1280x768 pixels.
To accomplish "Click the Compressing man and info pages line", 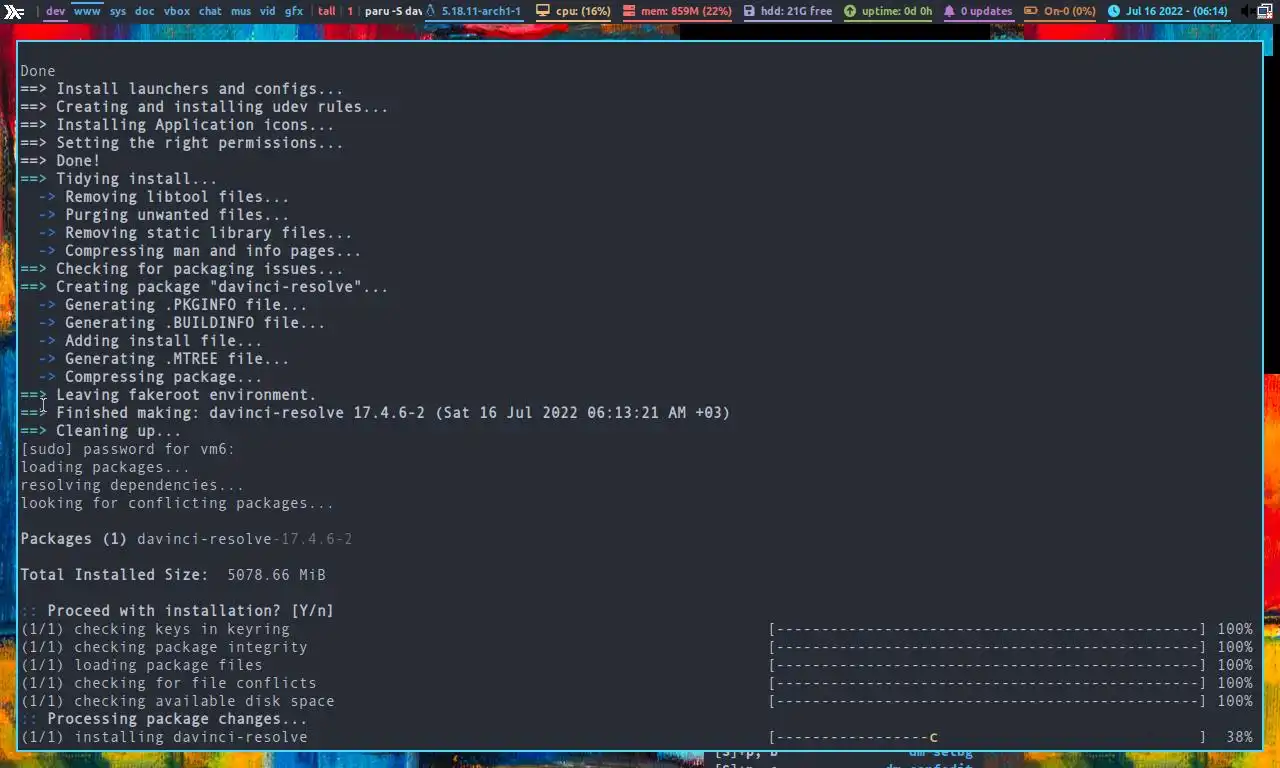I will coord(200,251).
